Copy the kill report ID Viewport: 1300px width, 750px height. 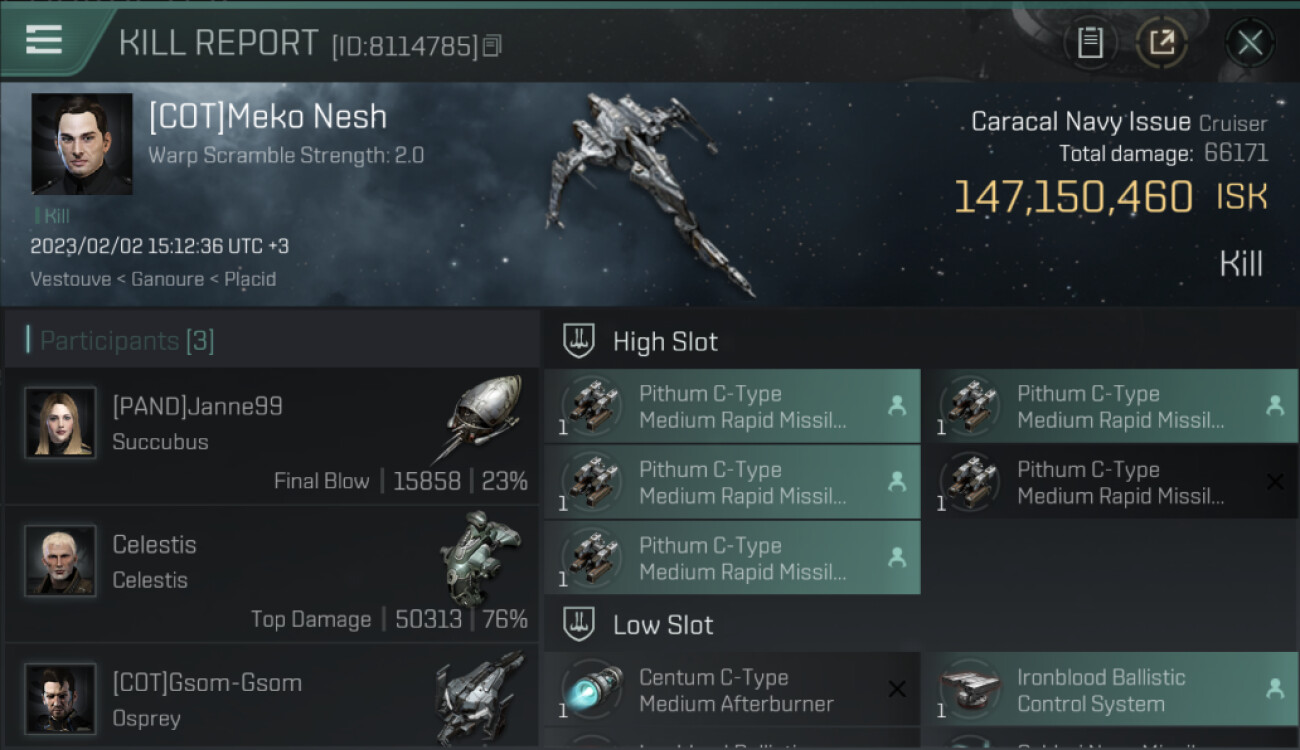pyautogui.click(x=492, y=46)
